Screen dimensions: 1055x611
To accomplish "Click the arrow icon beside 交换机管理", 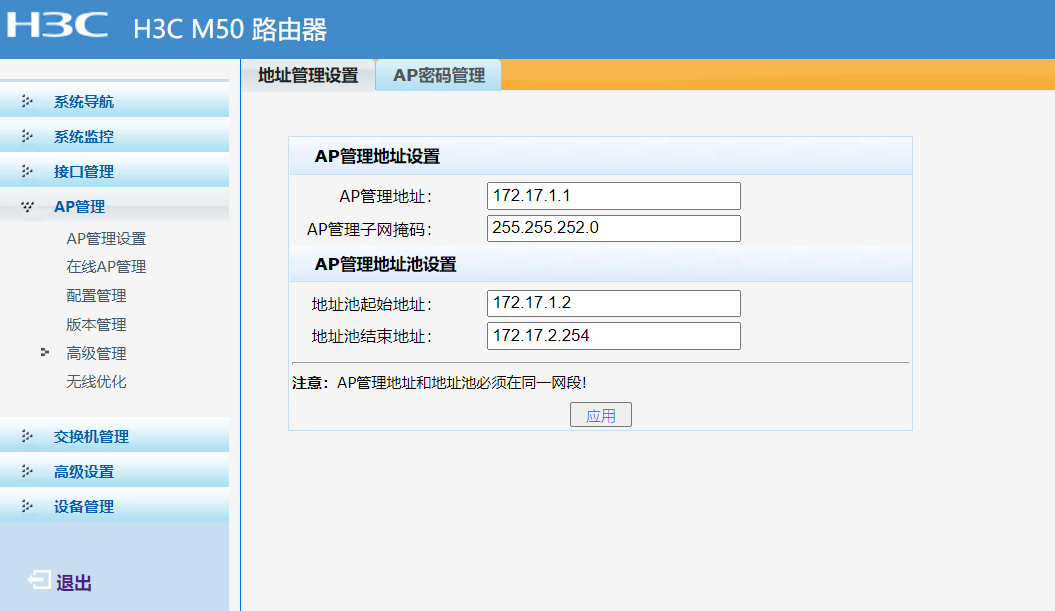I will tap(27, 437).
